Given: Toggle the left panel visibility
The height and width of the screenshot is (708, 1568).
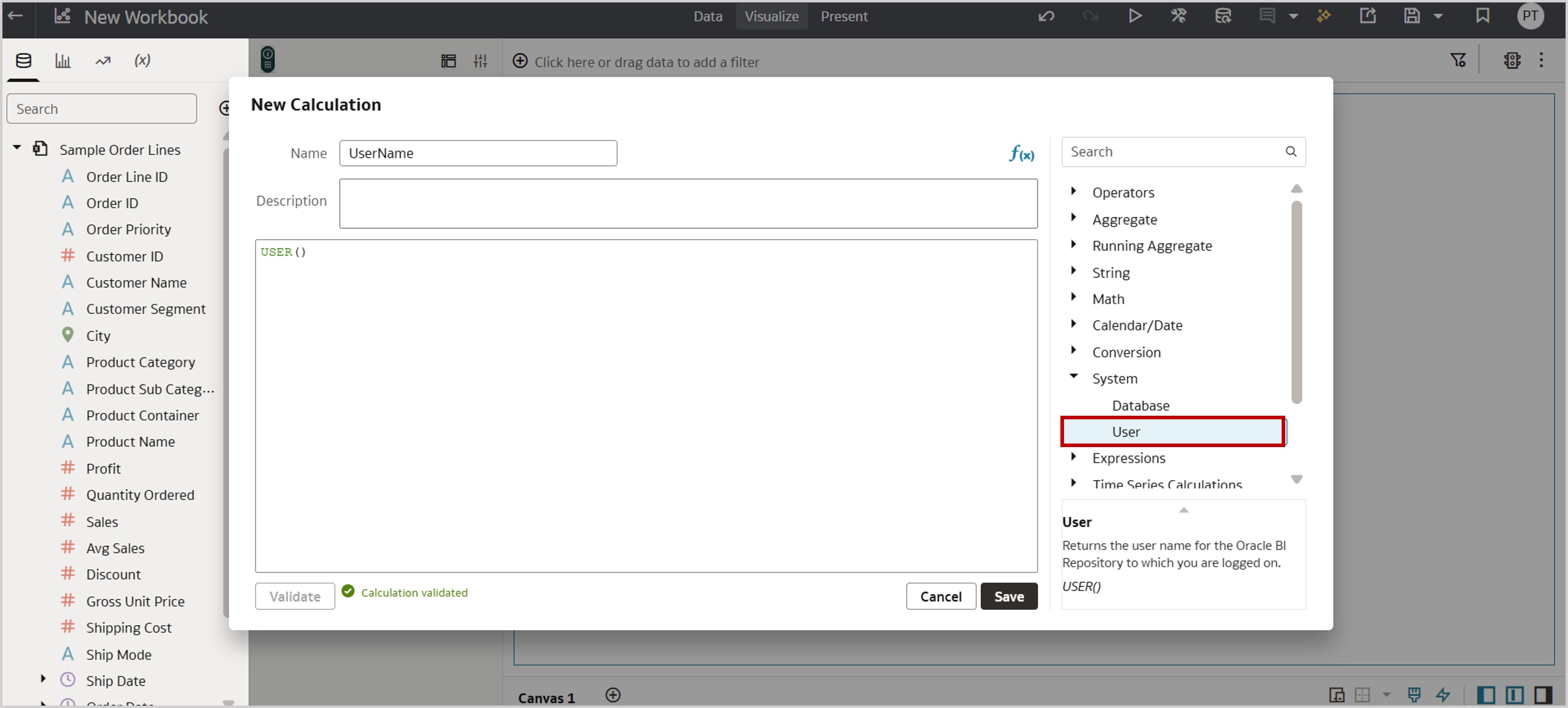Looking at the screenshot, I should click(x=1485, y=694).
